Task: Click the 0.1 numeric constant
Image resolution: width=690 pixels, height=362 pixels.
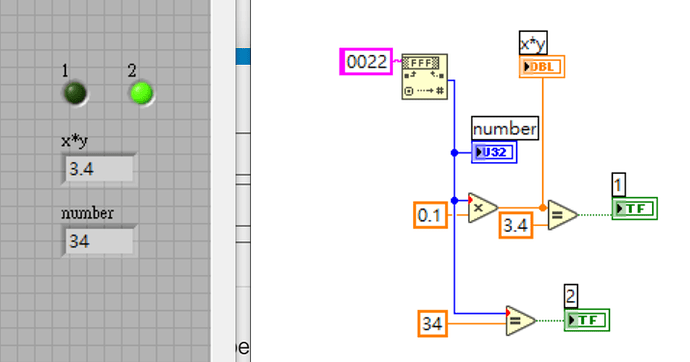Action: [x=430, y=215]
